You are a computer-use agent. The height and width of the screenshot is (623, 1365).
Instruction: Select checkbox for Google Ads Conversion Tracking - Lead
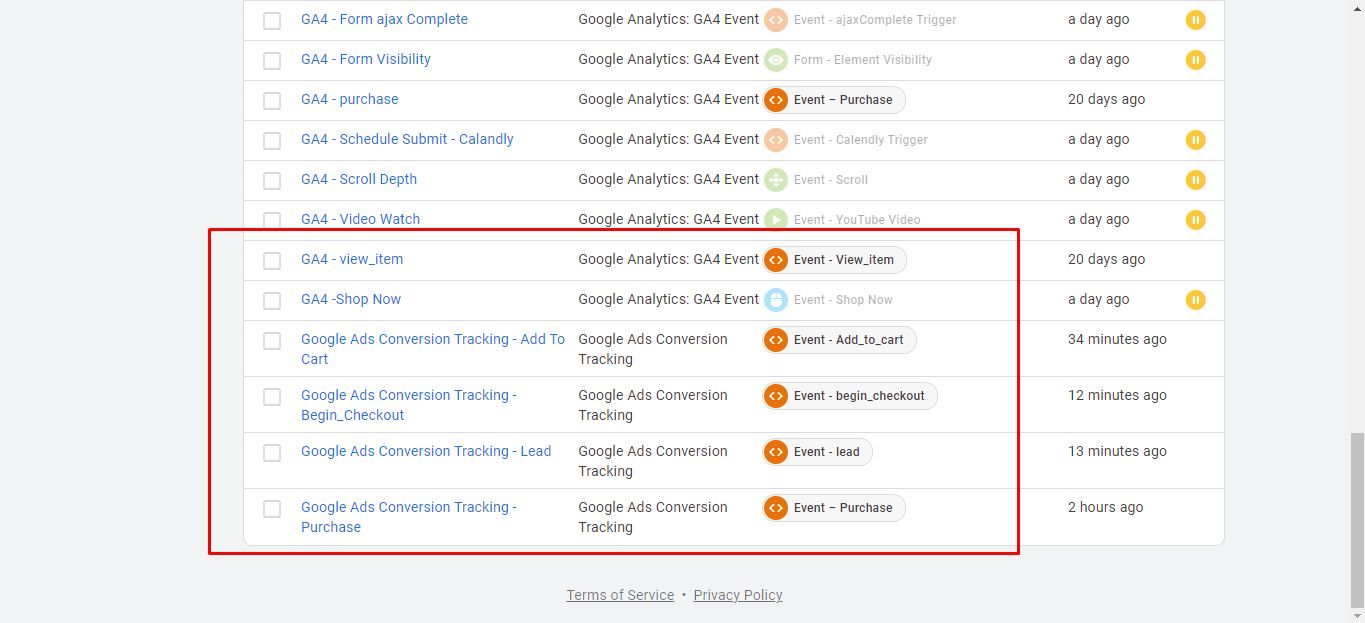coord(272,452)
